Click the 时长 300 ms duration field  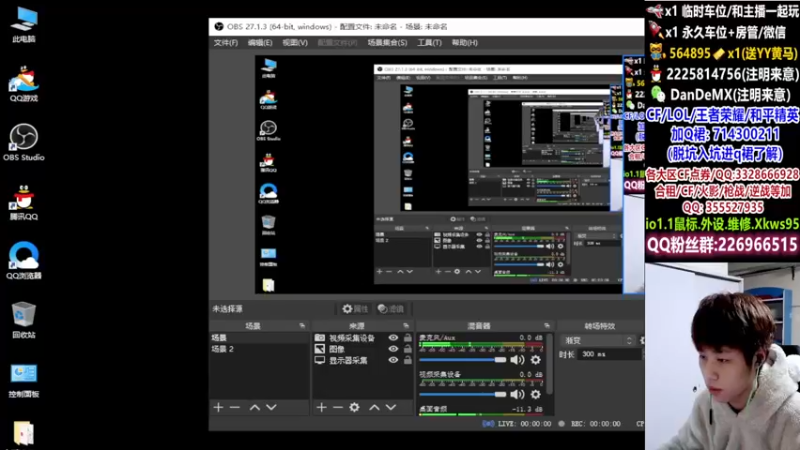(610, 354)
